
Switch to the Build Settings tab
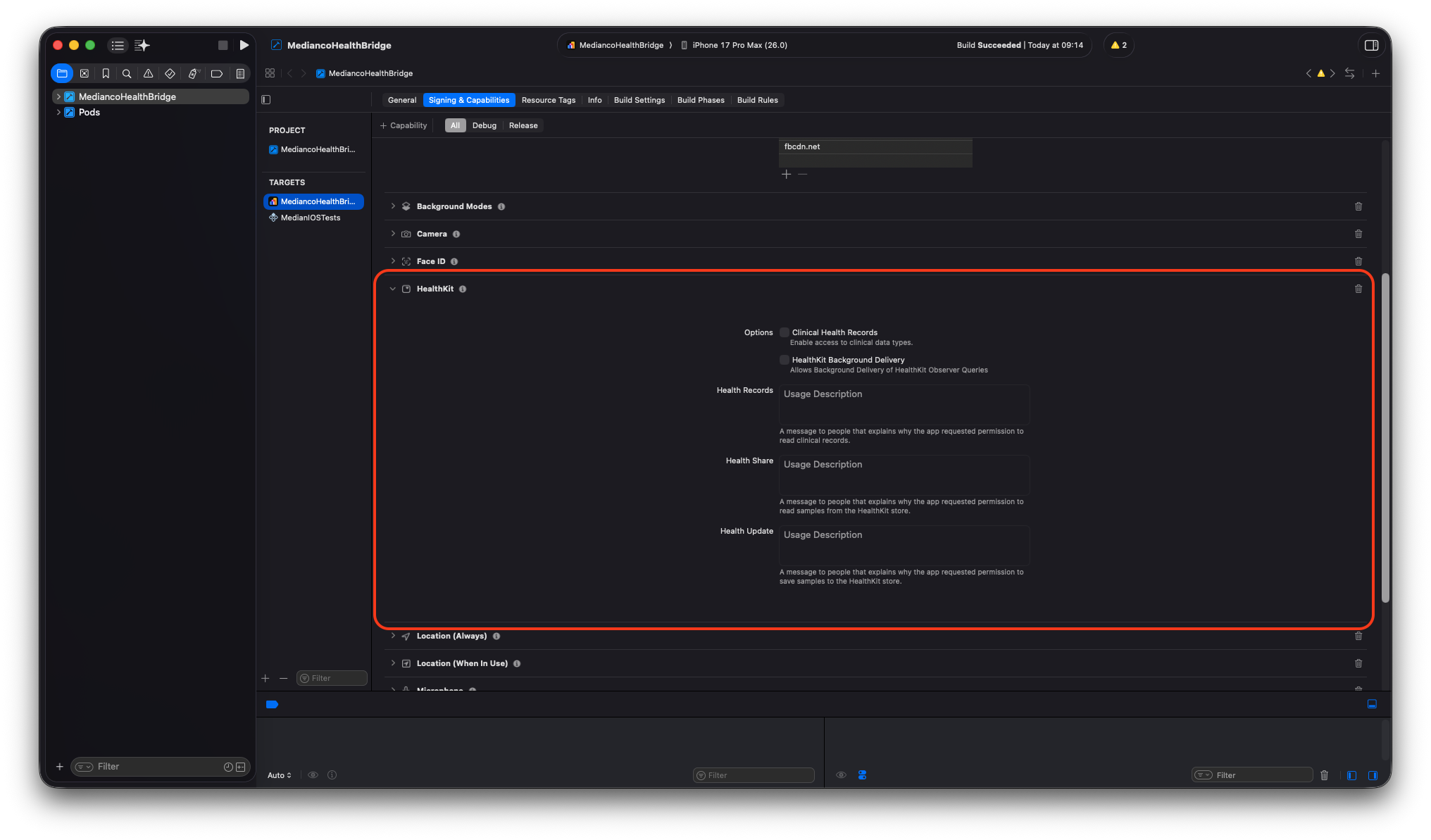click(x=639, y=100)
